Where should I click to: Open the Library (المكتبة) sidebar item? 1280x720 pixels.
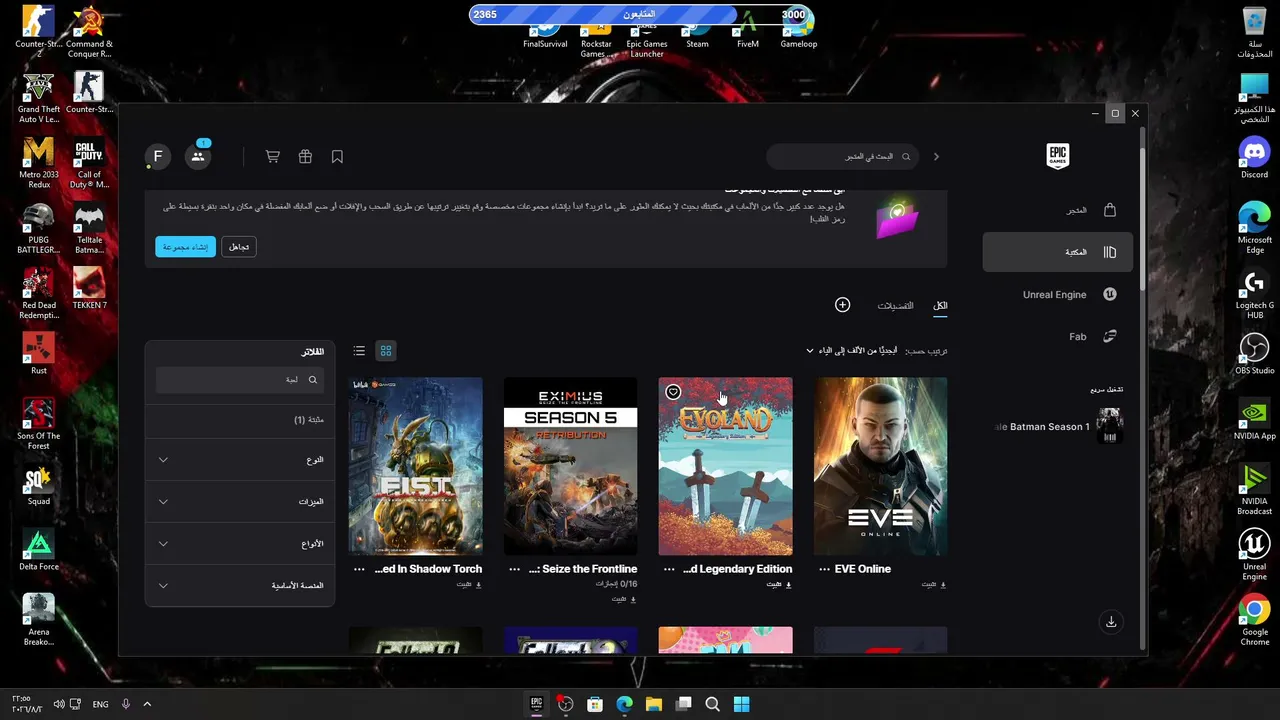pyautogui.click(x=1058, y=252)
